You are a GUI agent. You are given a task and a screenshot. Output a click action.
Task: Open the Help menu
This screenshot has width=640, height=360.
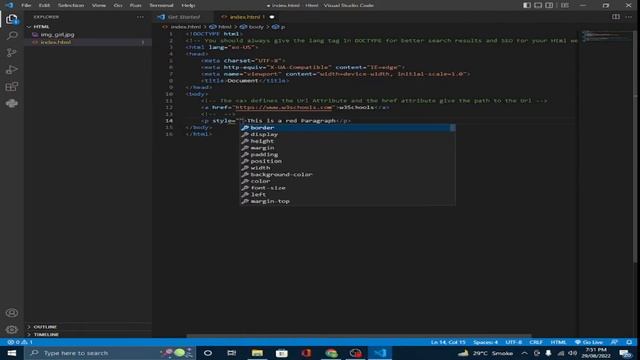coord(188,5)
